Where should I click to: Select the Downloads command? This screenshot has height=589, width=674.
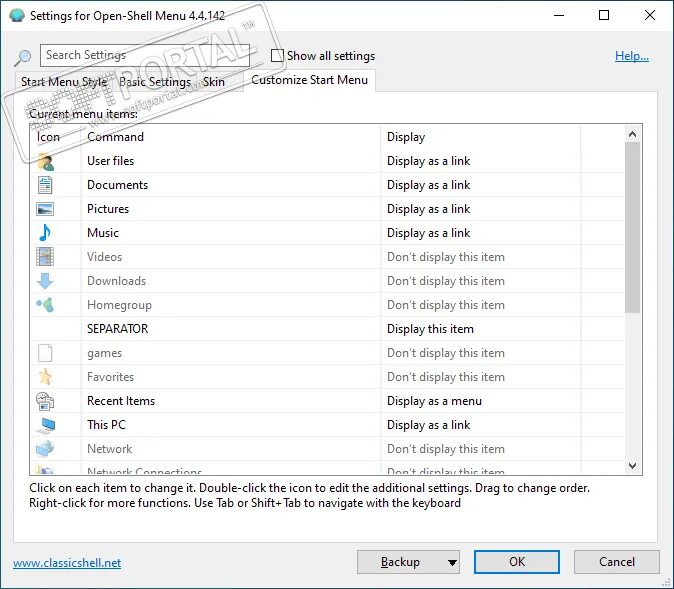pos(116,281)
